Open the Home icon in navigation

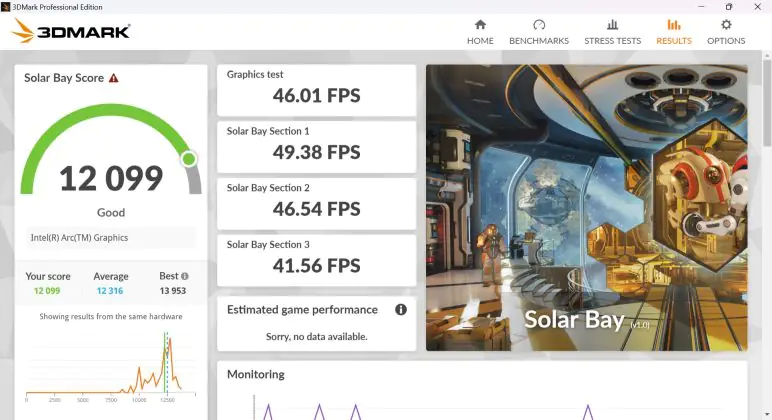click(x=480, y=25)
